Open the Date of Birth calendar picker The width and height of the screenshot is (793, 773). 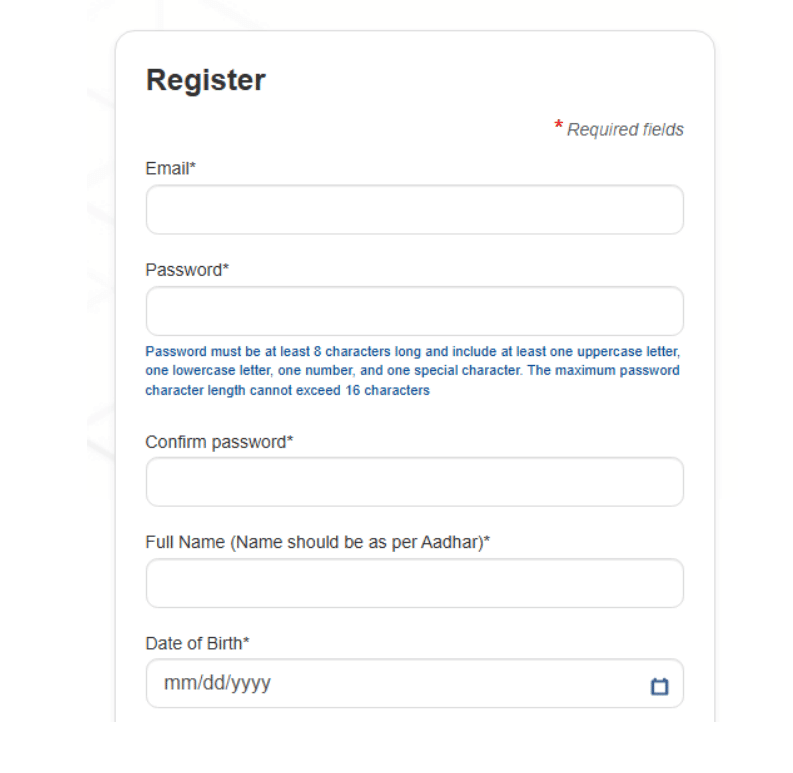coord(659,685)
